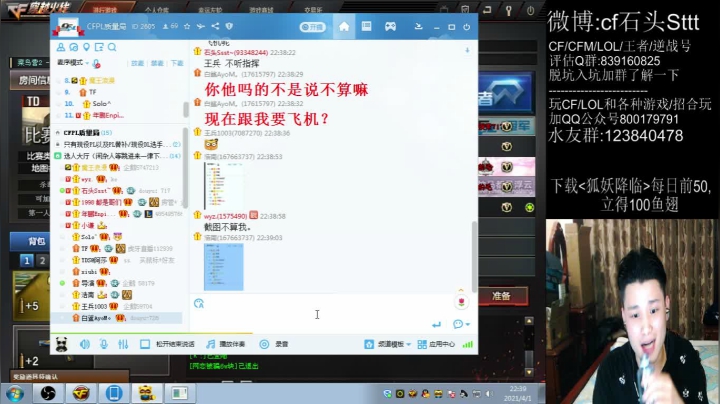Open the 应用中心 app center
The height and width of the screenshot is (404, 720).
coord(436,344)
